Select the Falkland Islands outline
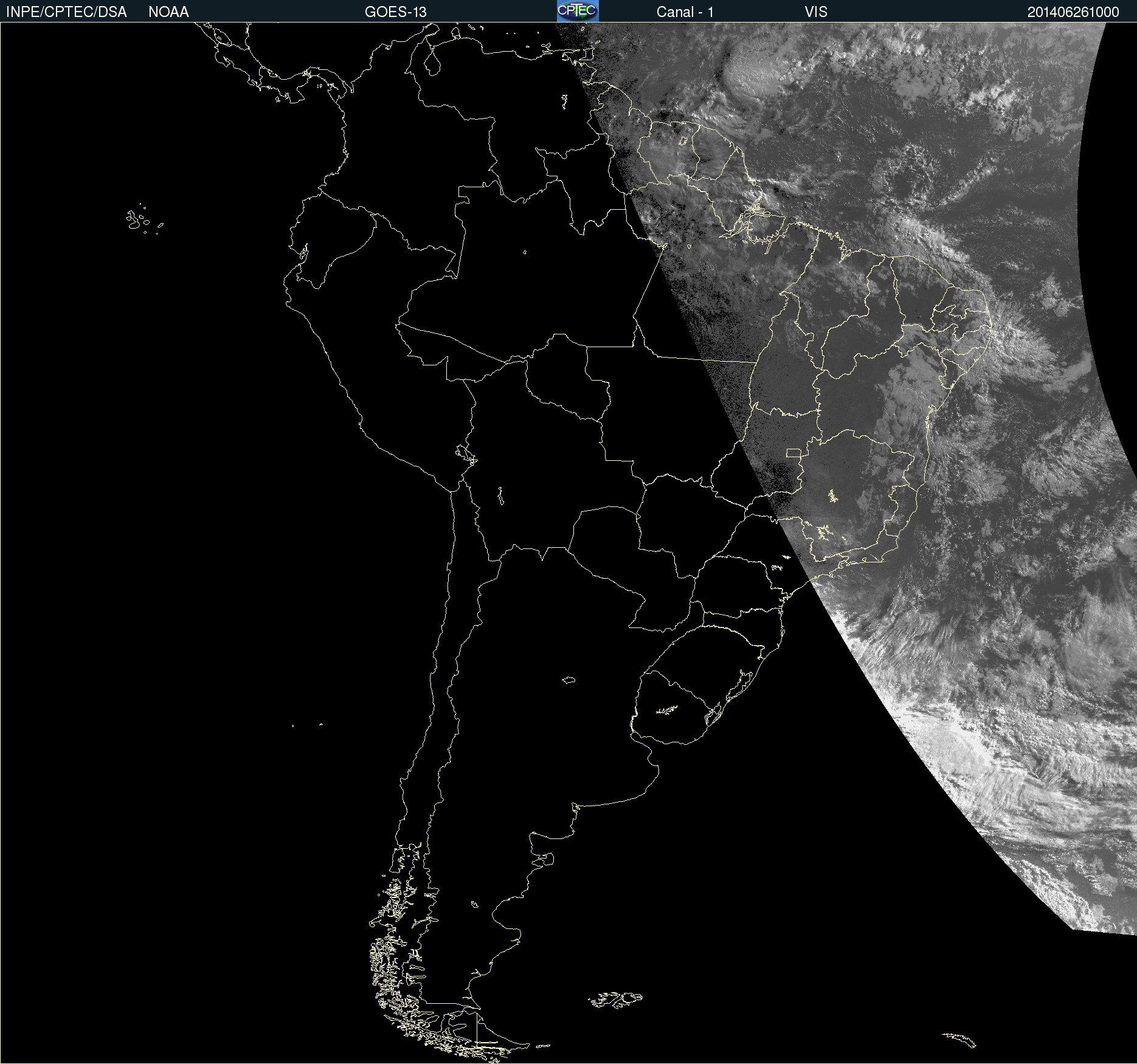 click(615, 999)
